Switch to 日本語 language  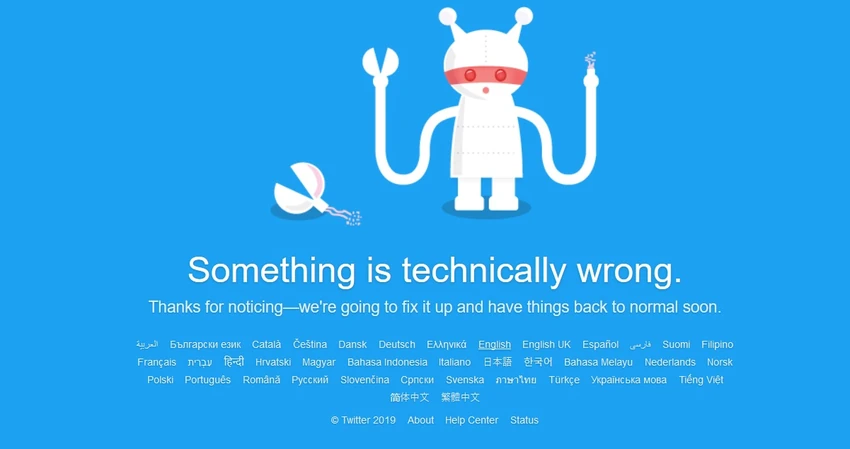pos(498,362)
